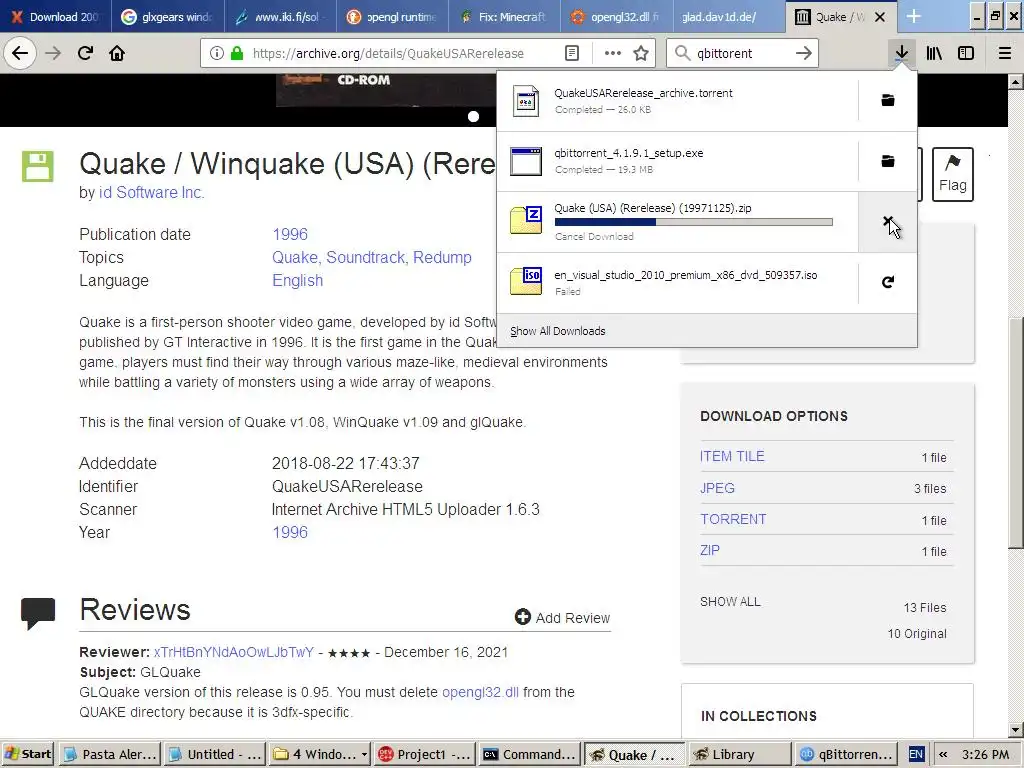1024x768 pixels.
Task: Show site information icon in address bar
Action: point(217,53)
